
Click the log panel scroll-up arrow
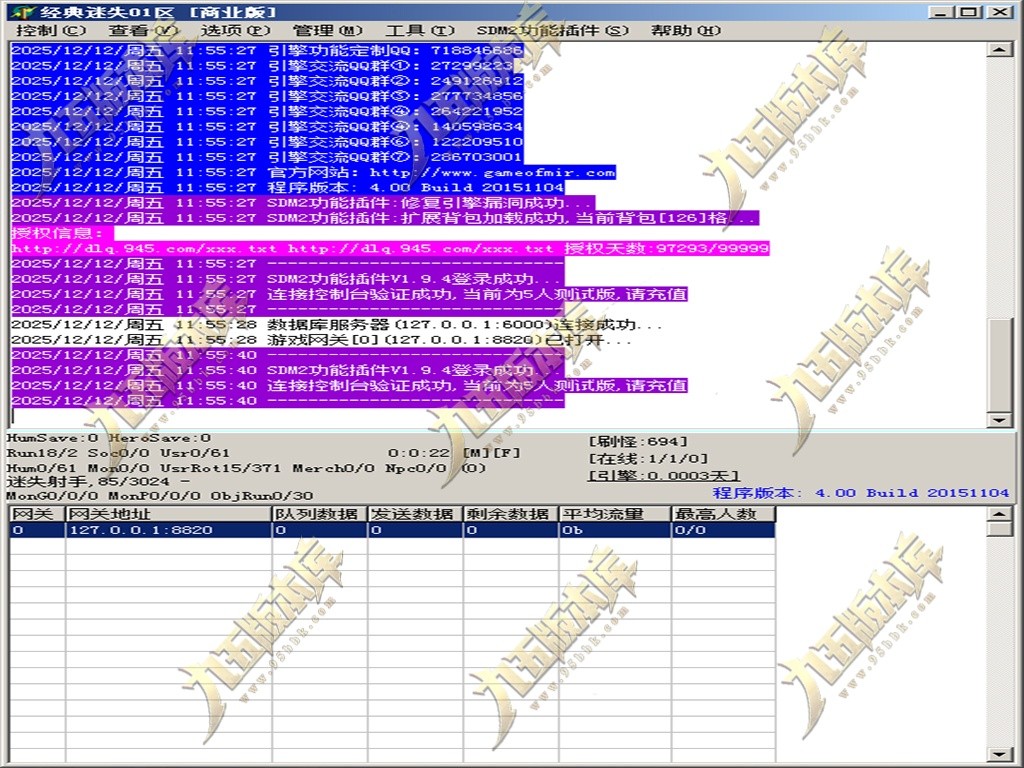coord(999,50)
